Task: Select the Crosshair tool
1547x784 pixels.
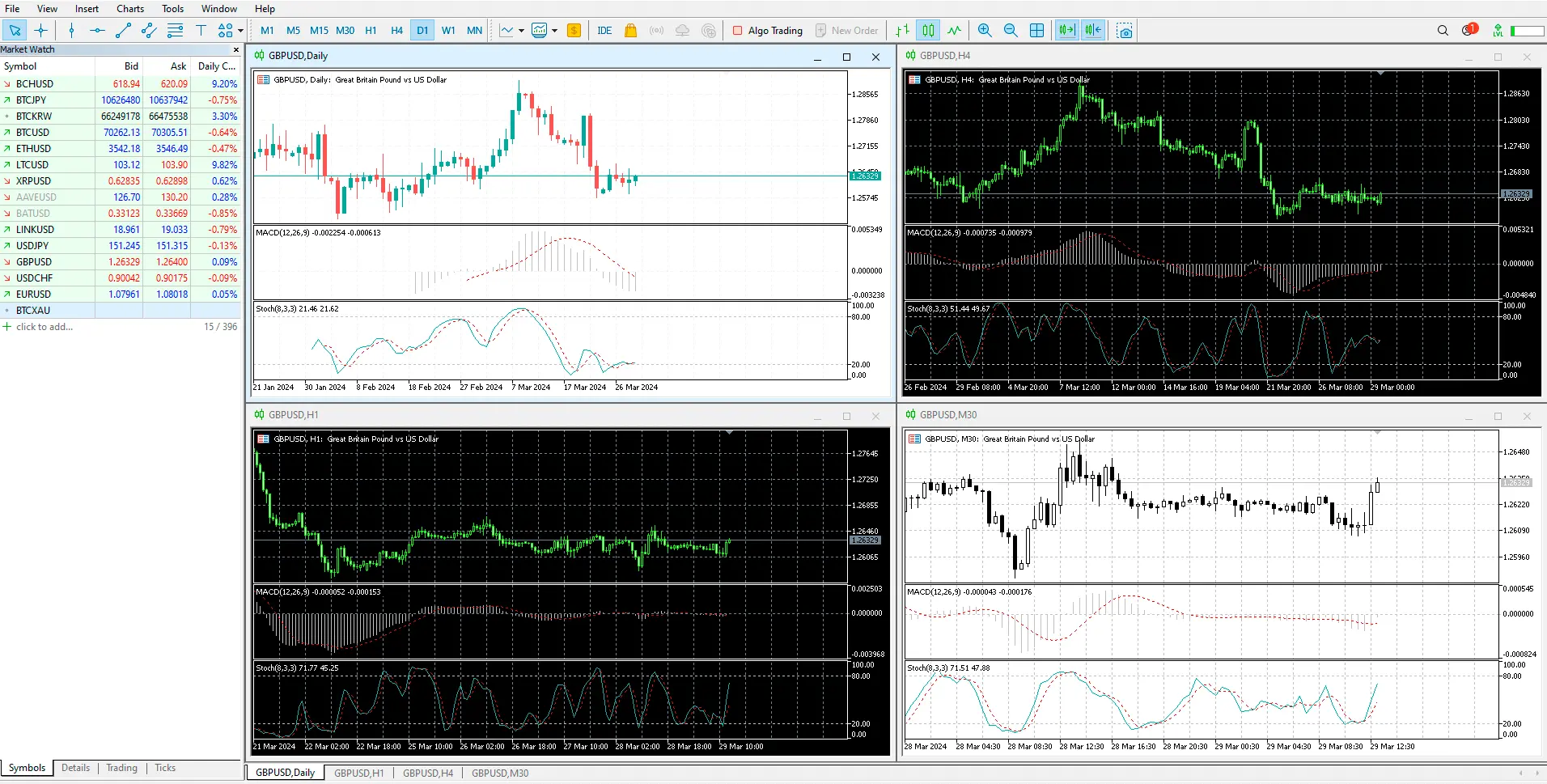Action: 40,30
